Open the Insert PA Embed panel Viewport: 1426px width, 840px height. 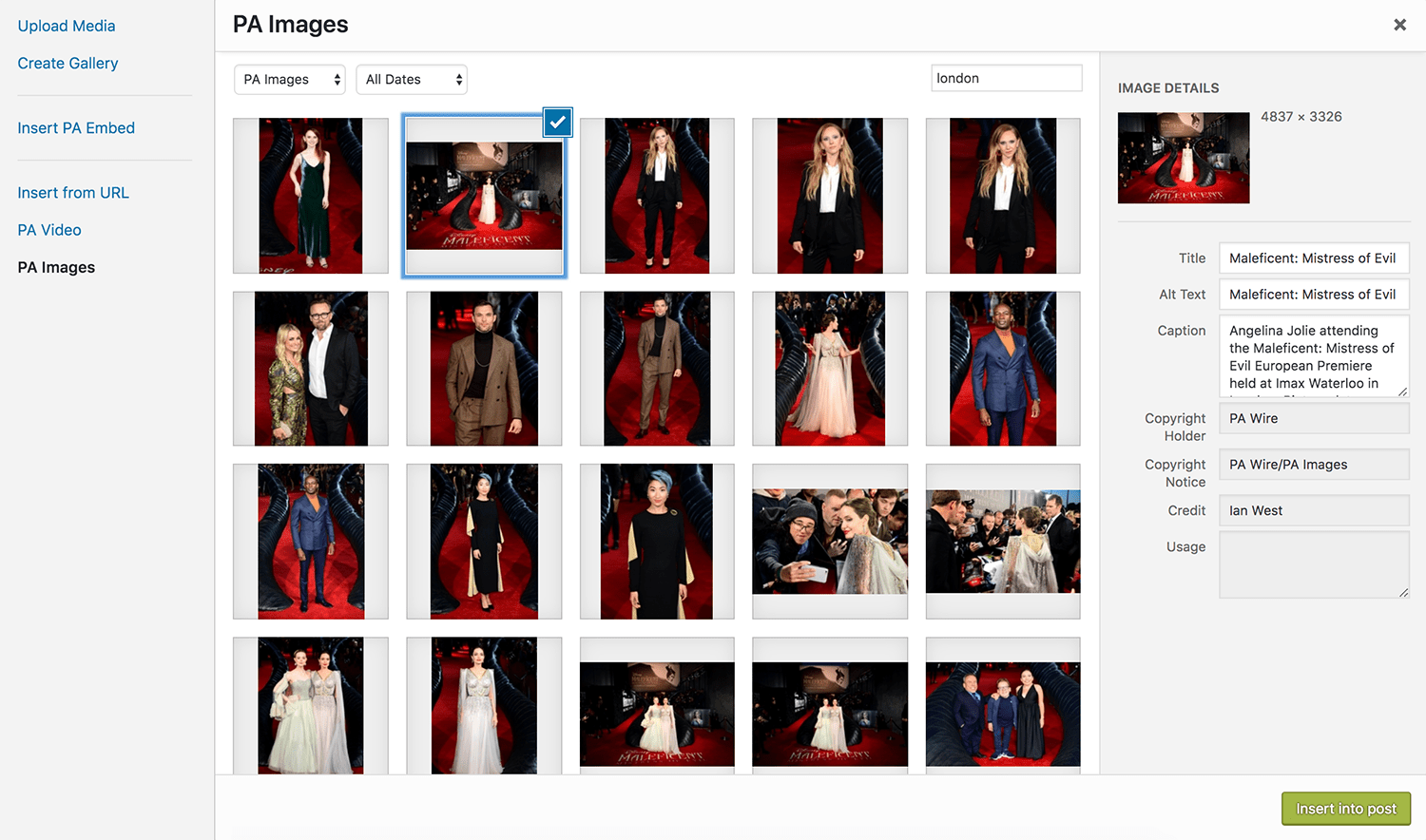76,127
